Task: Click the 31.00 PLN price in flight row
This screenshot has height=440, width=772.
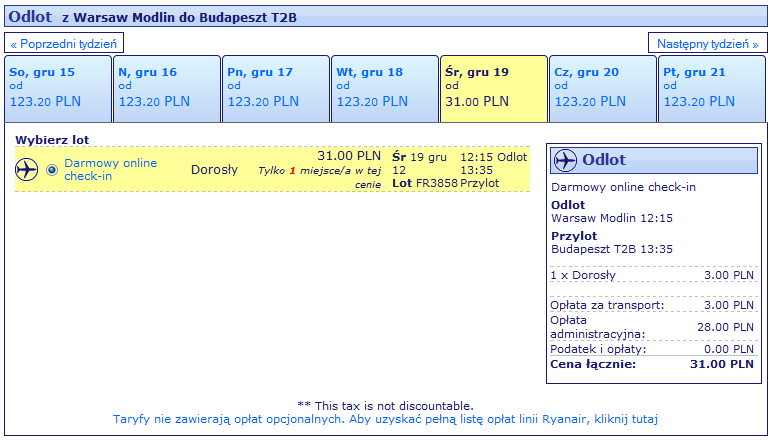Action: (x=348, y=156)
